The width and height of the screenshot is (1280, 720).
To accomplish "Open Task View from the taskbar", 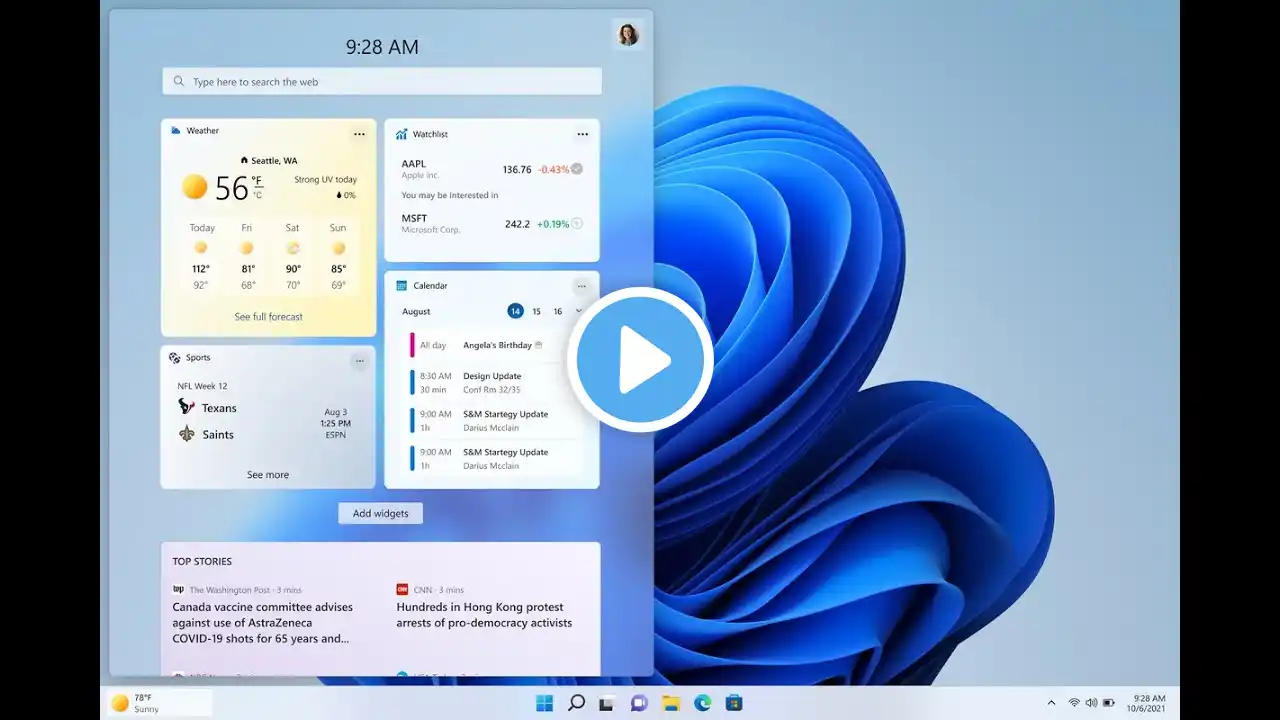I will (607, 703).
